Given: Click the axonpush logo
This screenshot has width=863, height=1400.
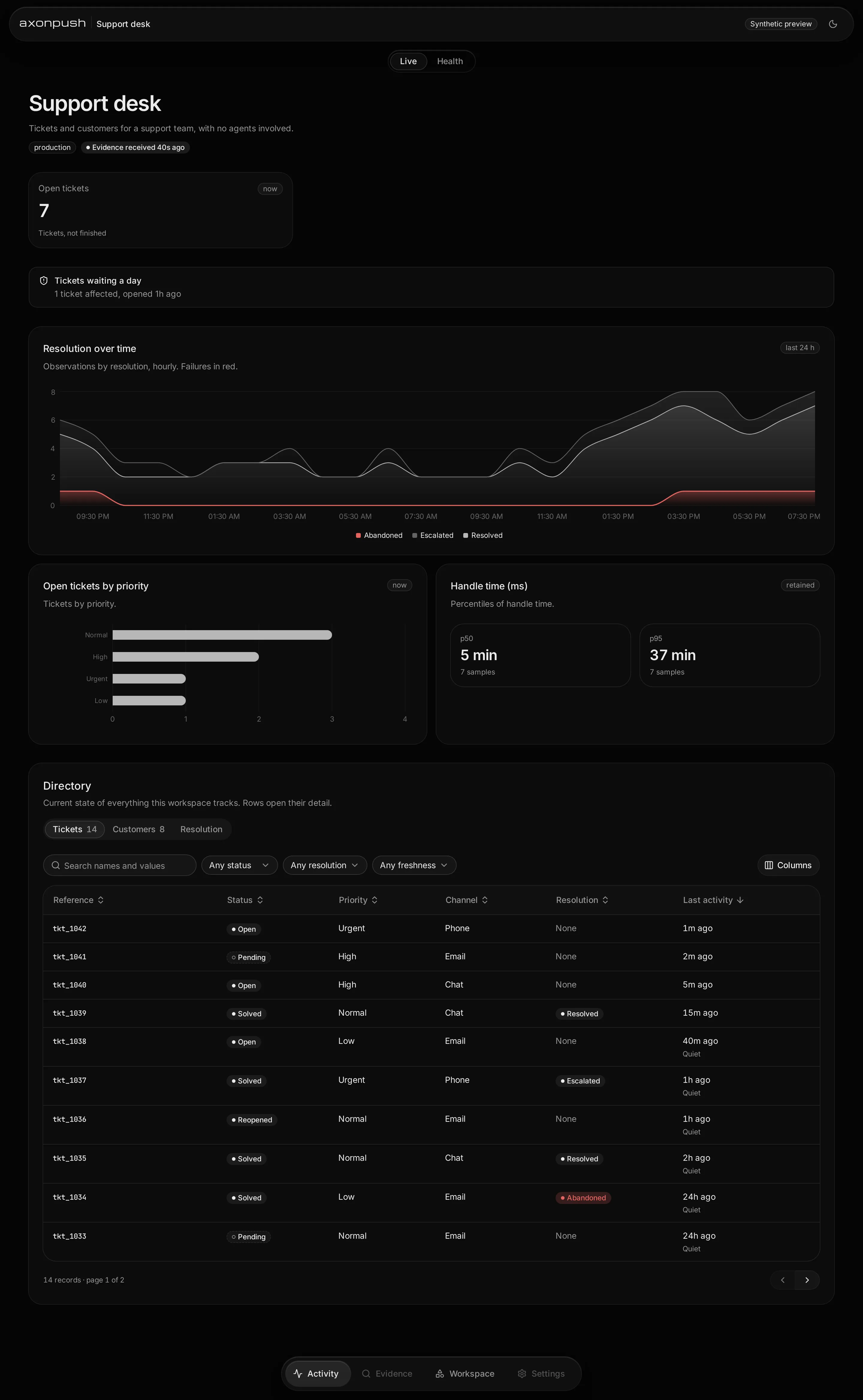Looking at the screenshot, I should point(52,23).
